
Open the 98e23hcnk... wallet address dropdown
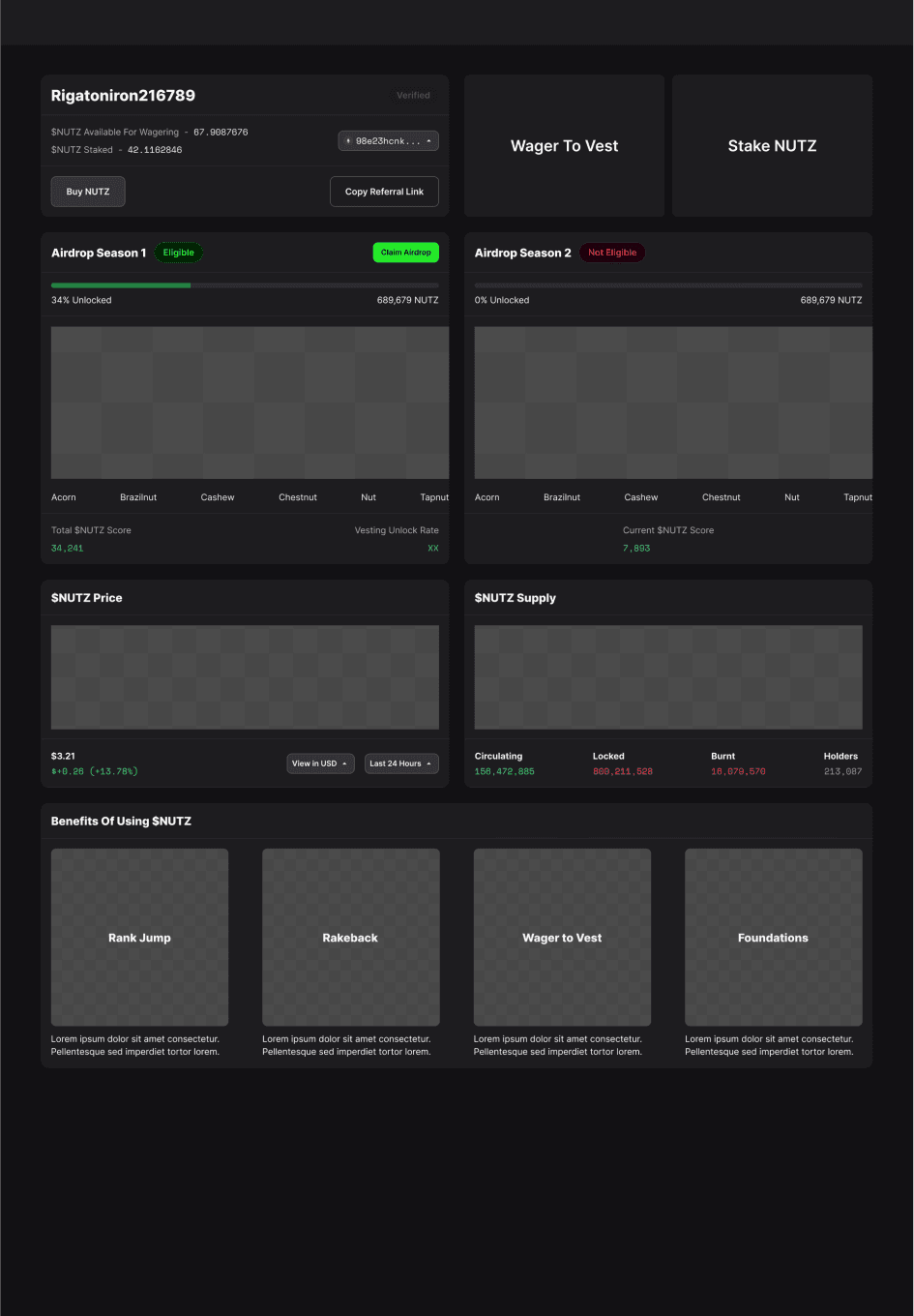click(x=388, y=141)
